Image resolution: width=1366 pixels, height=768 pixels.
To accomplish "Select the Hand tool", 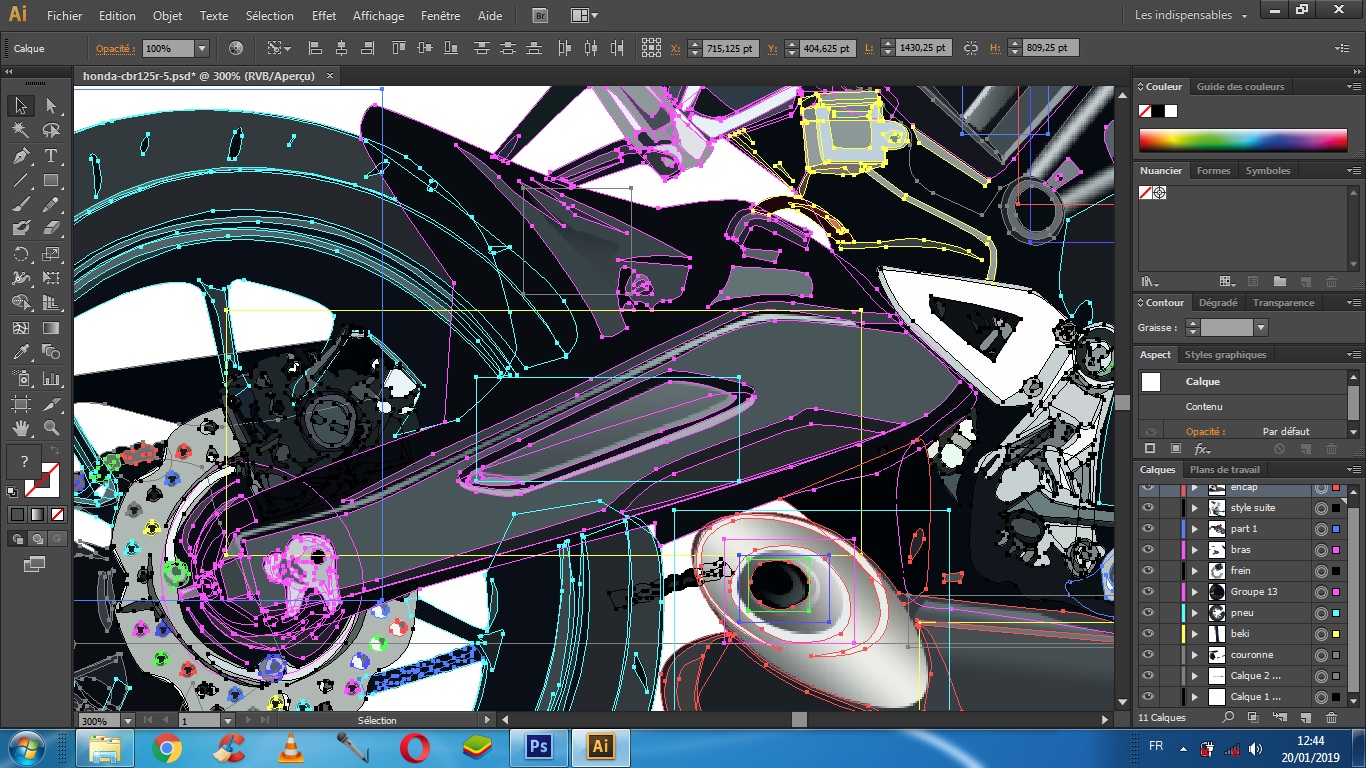I will pos(20,428).
